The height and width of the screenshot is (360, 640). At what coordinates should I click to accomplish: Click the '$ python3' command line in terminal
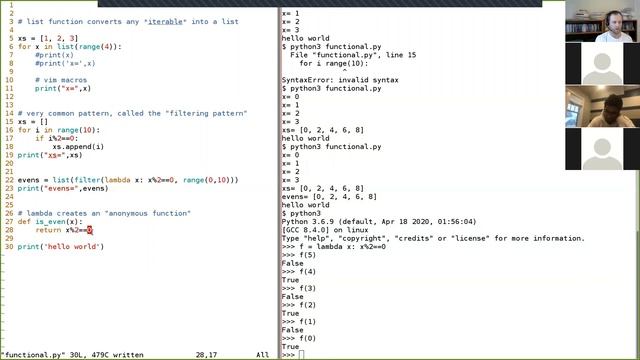point(301,213)
